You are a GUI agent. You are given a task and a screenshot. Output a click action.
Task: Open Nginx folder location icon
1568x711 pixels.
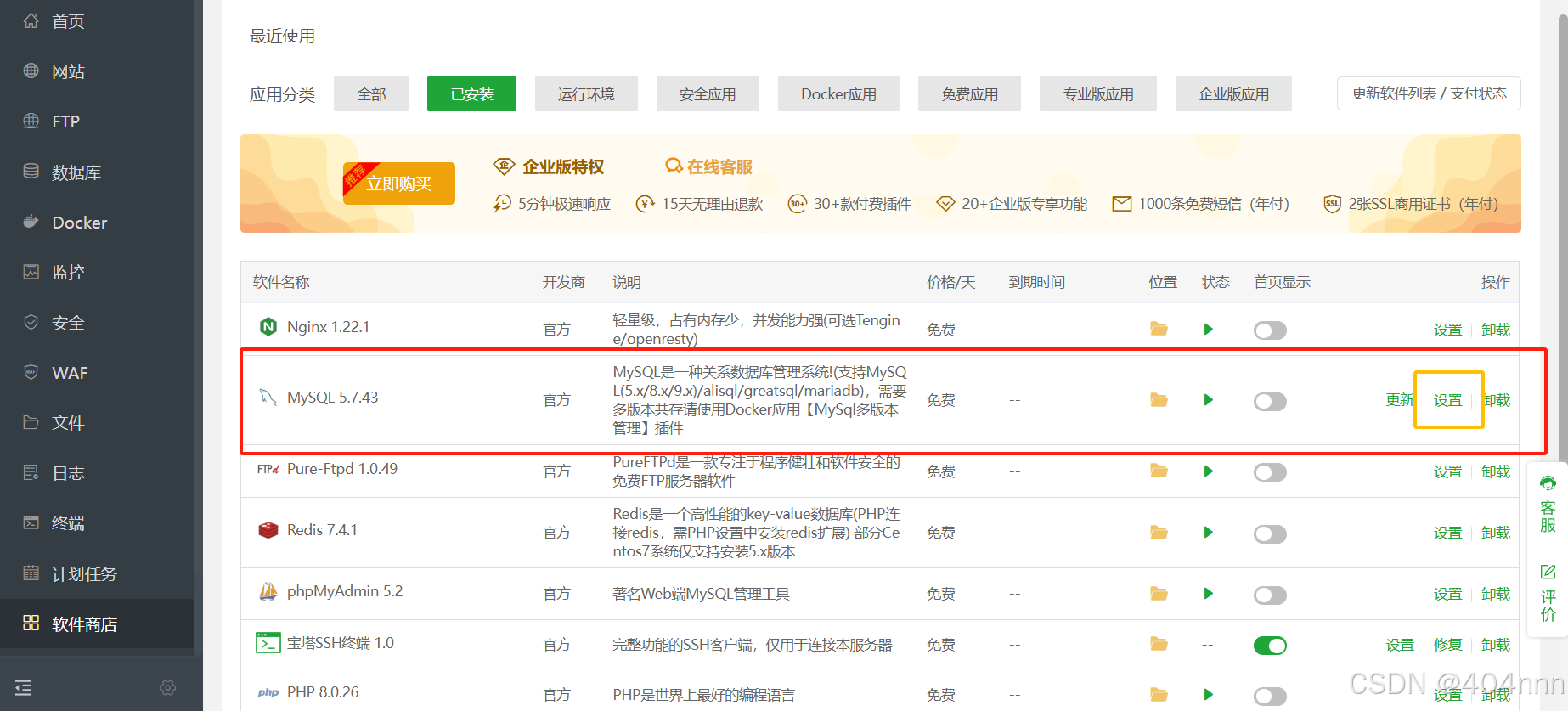click(1159, 329)
